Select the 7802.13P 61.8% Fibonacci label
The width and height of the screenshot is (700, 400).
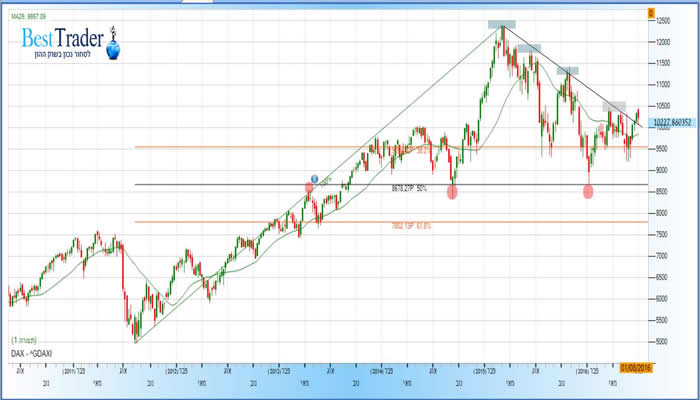pos(411,225)
